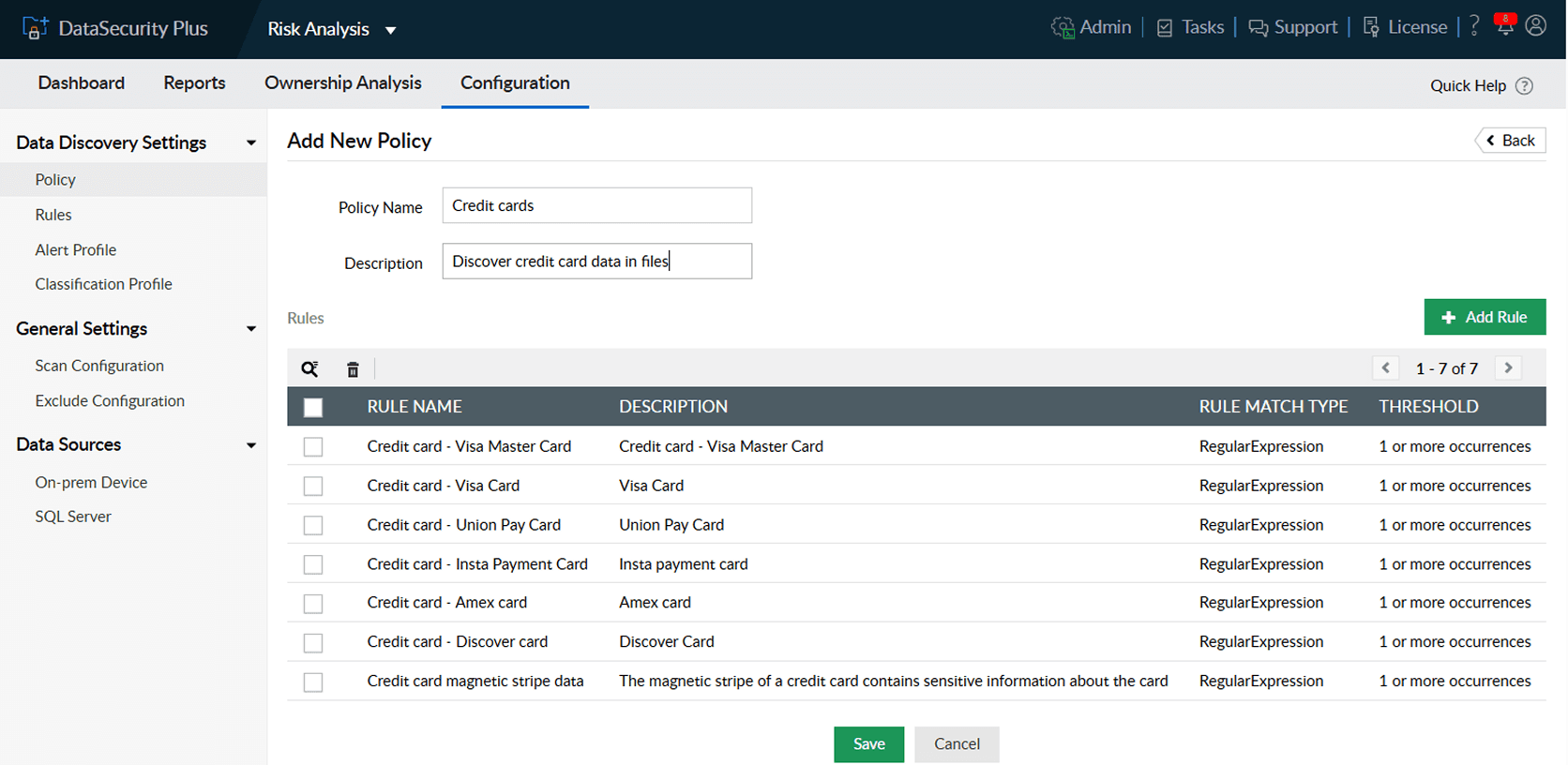Check the Credit card - Visa Card row
This screenshot has height=765, width=1568.
click(313, 486)
